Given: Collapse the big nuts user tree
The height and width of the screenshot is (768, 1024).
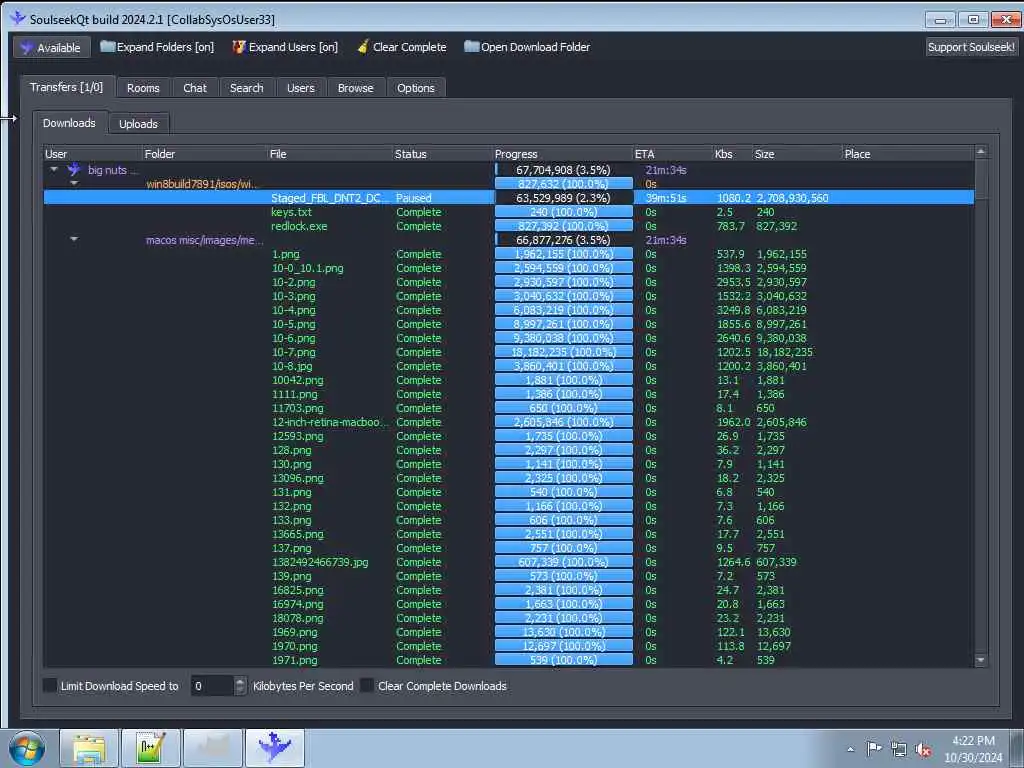Looking at the screenshot, I should click(54, 169).
